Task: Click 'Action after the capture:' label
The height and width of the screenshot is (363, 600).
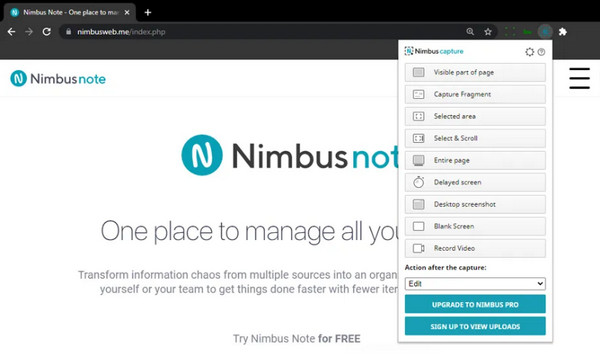Action: click(445, 267)
